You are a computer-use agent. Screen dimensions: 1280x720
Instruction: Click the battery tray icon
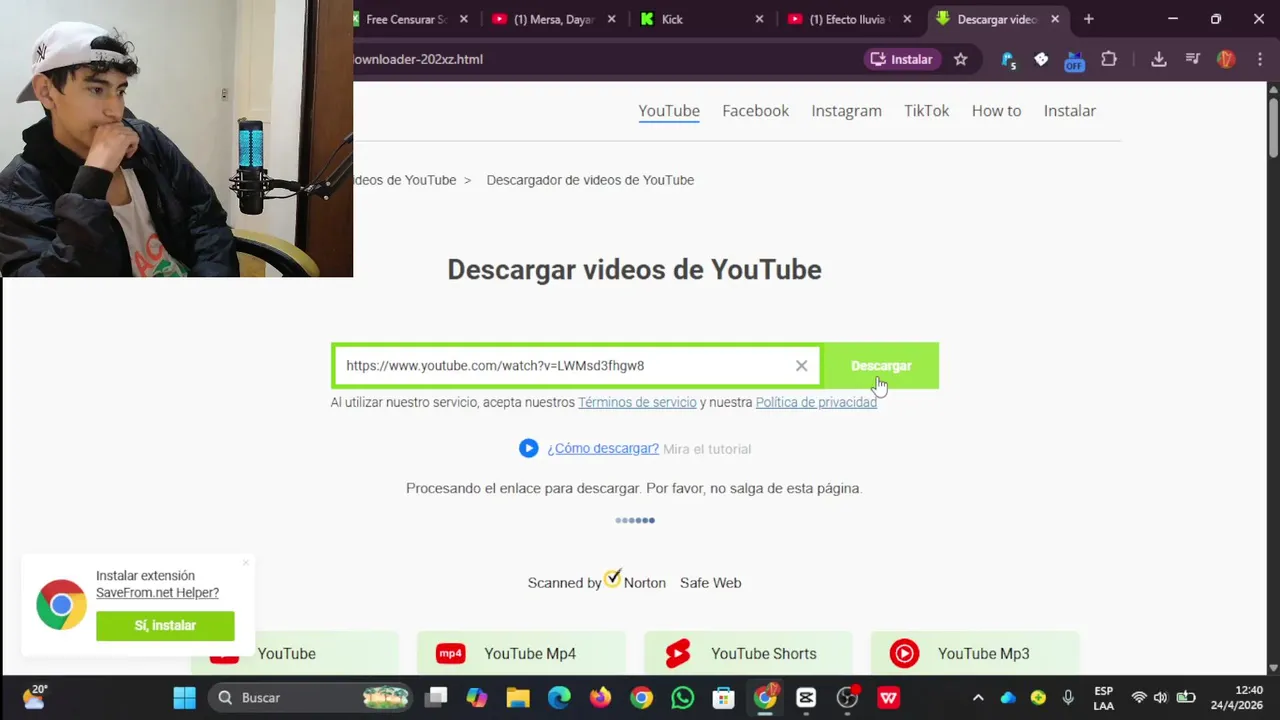1186,698
